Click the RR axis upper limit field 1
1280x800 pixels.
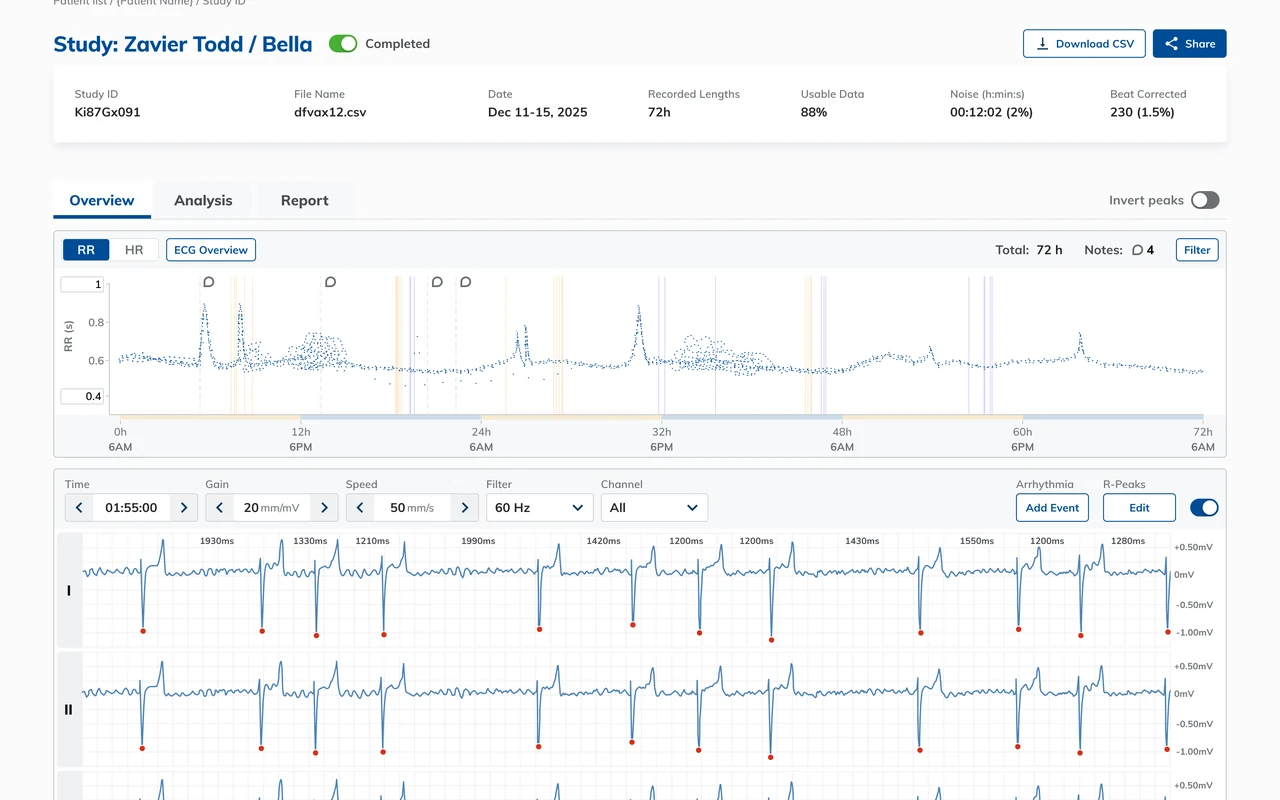[x=82, y=285]
